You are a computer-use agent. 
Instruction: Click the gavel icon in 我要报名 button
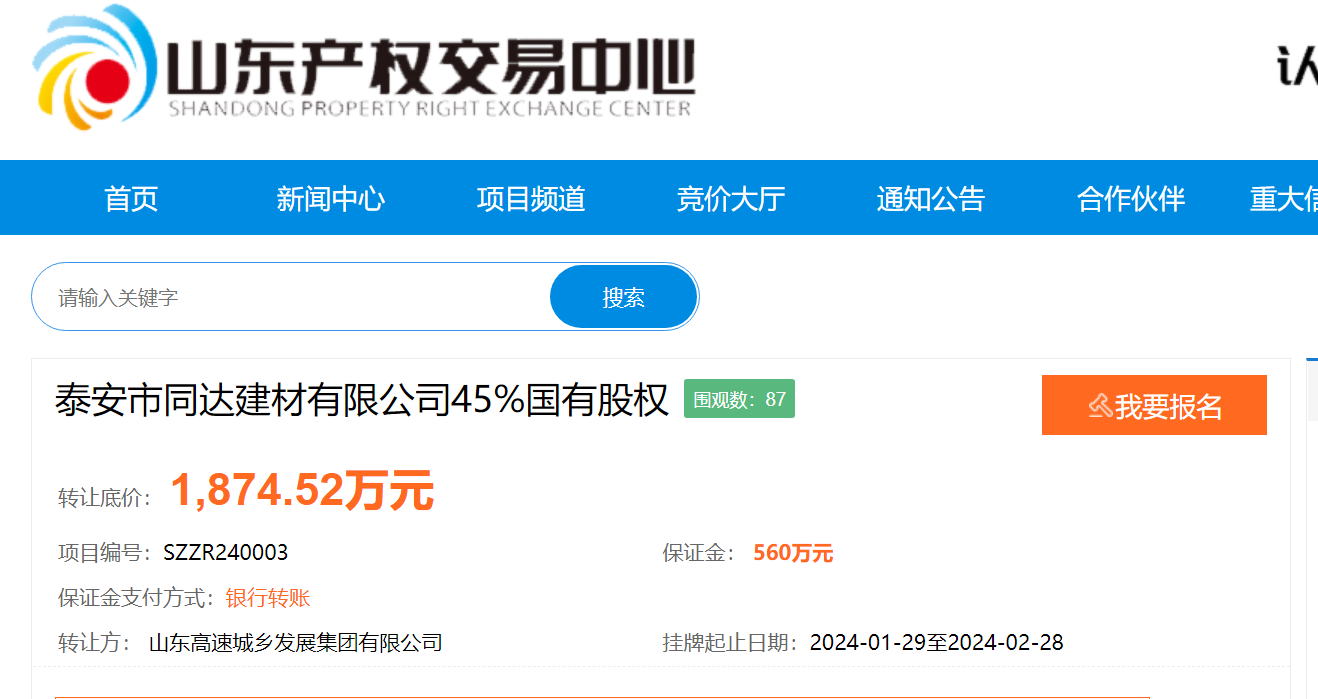[x=1100, y=406]
